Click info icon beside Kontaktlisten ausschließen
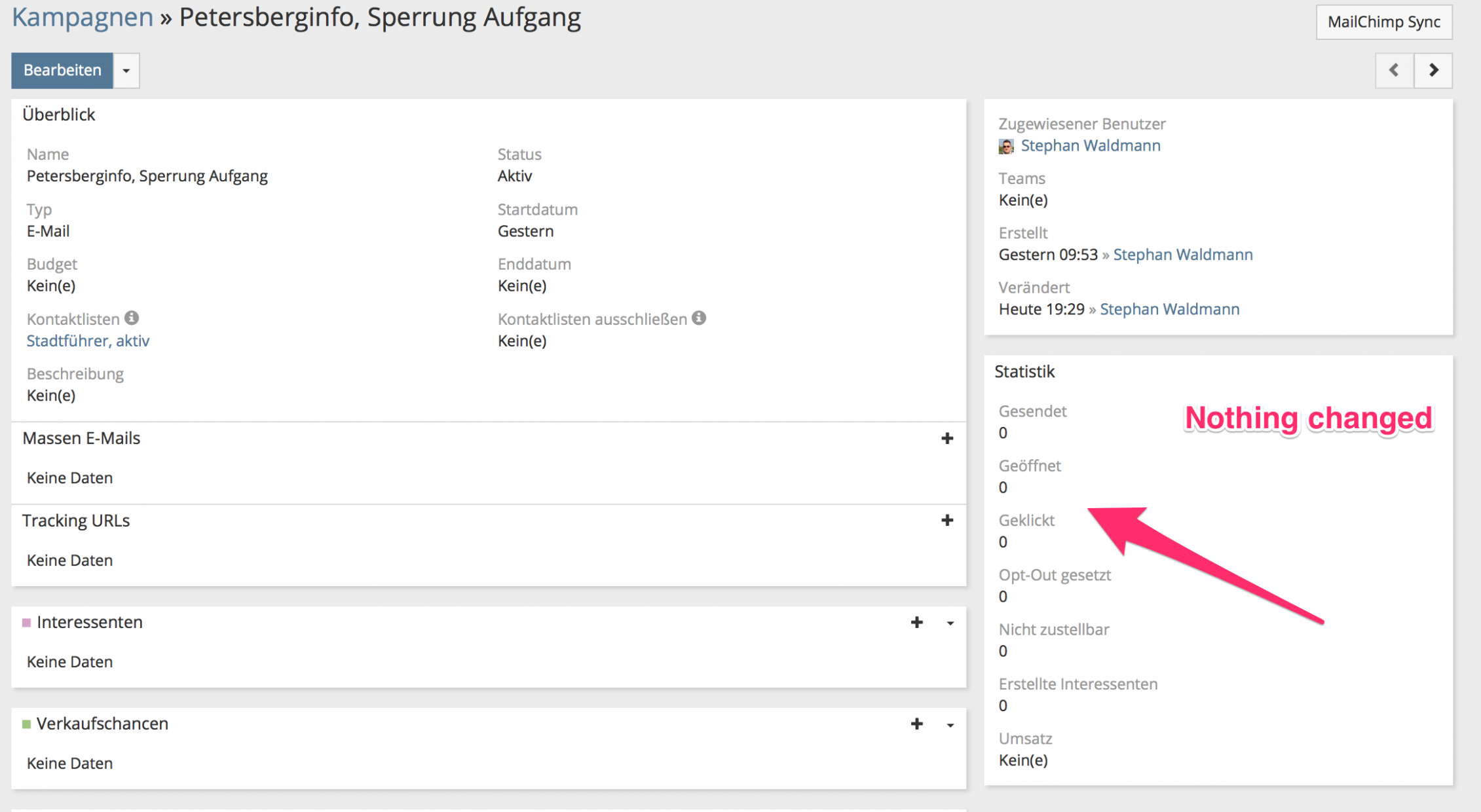Screen dimensions: 1481x812 point(699,318)
